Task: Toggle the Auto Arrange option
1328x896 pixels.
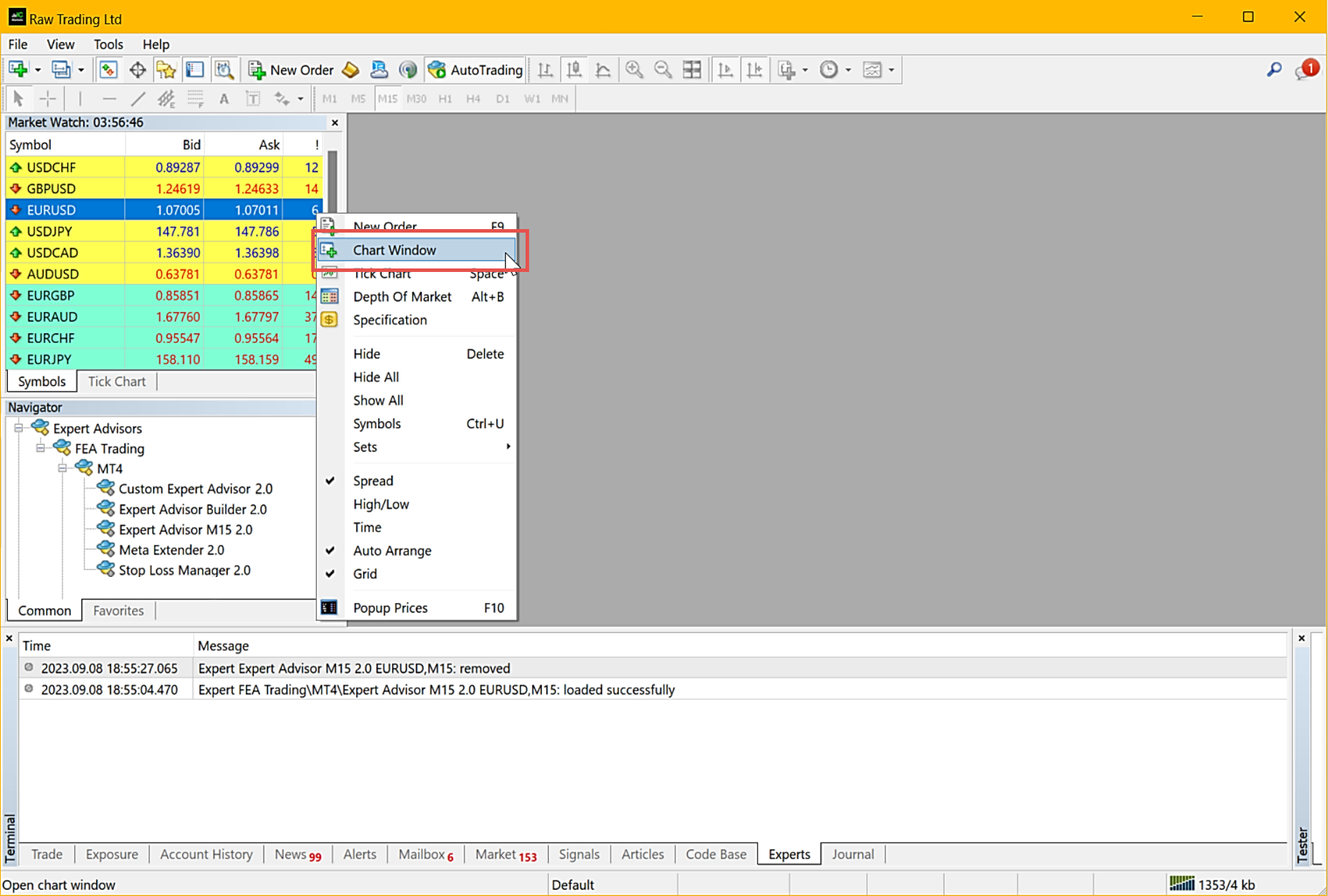Action: coord(417,551)
